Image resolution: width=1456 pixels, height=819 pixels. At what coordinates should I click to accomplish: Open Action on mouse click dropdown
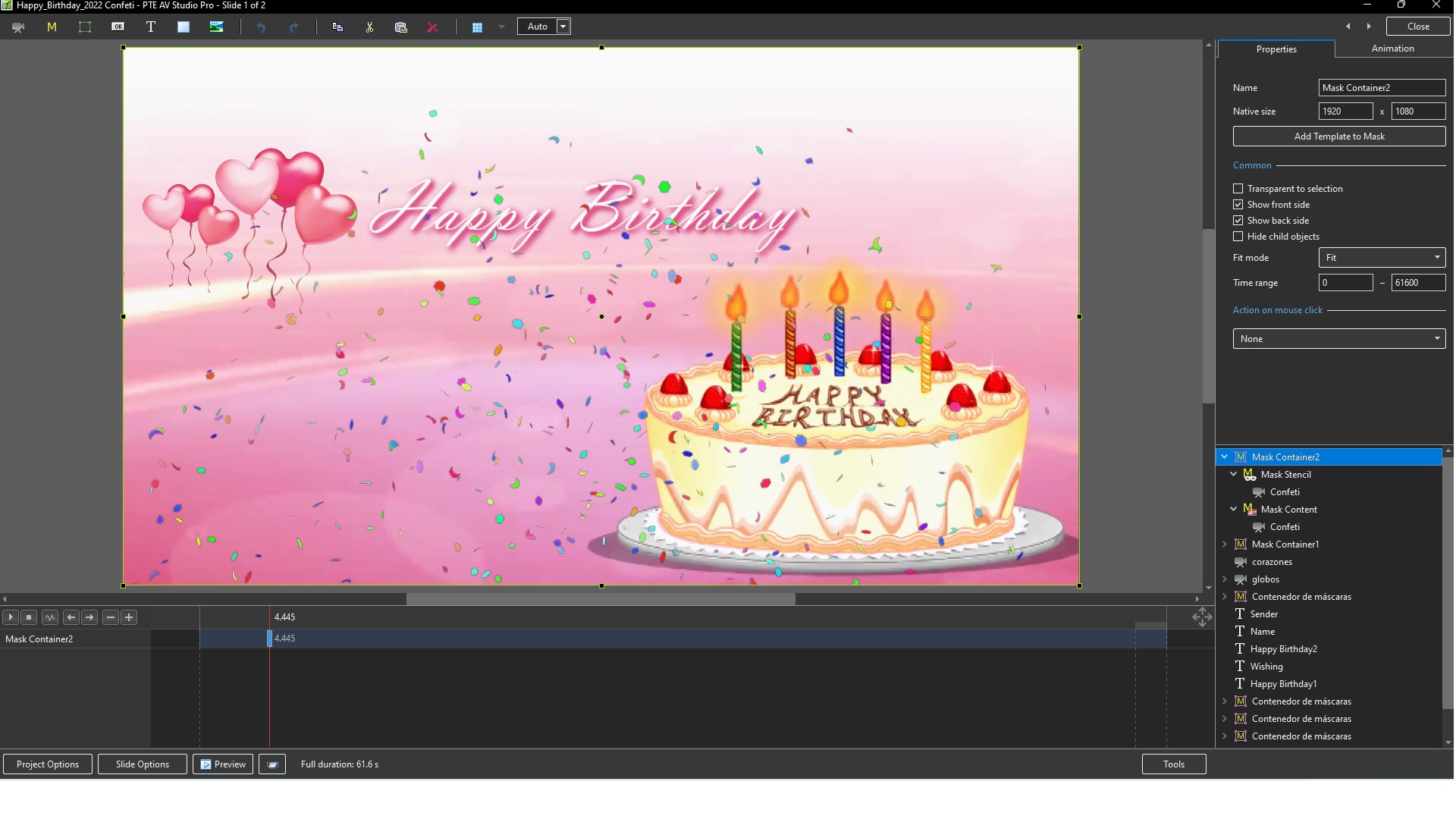pyautogui.click(x=1338, y=339)
